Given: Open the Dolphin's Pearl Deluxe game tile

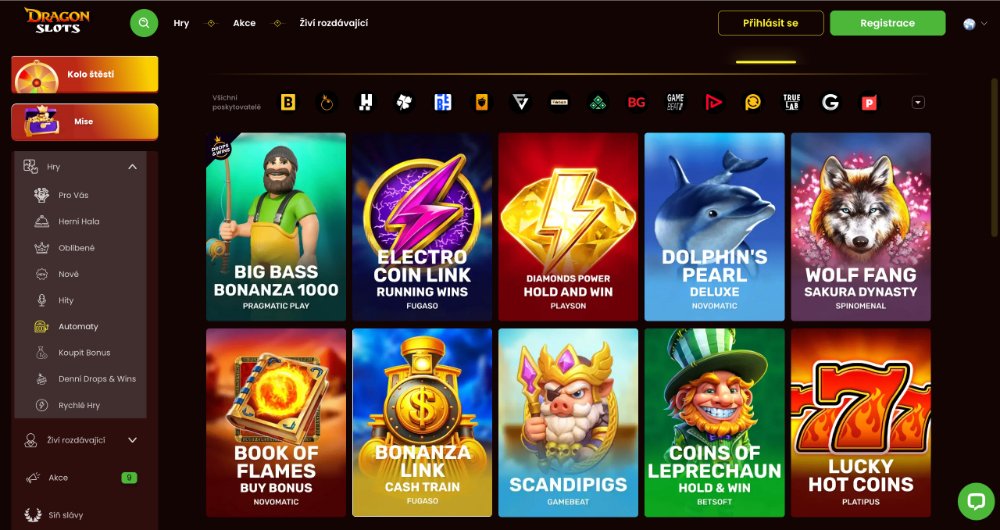Looking at the screenshot, I should (714, 226).
